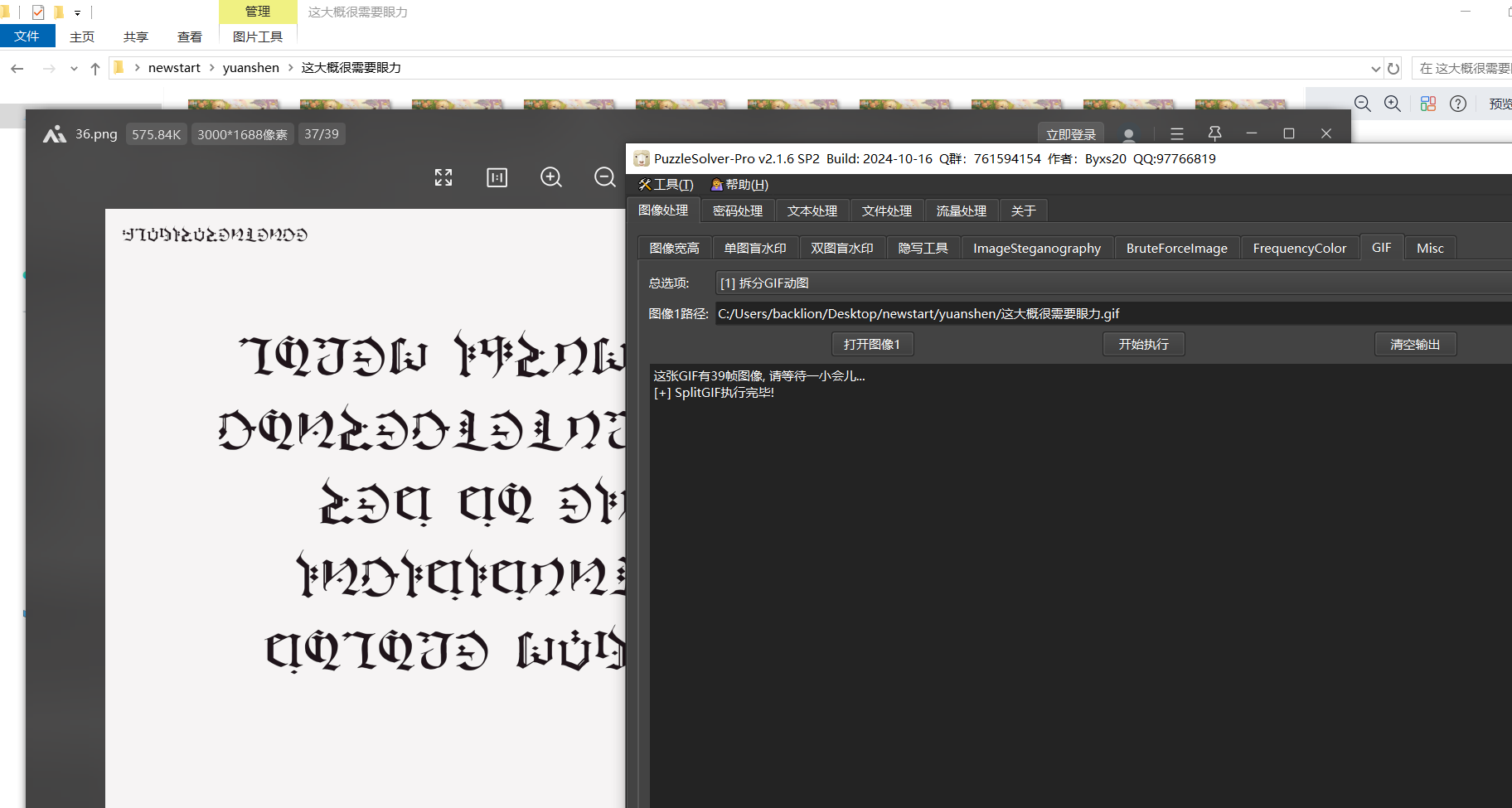1512x808 pixels.
Task: Zoom out with the viewer magnifier minus icon
Action: (605, 177)
